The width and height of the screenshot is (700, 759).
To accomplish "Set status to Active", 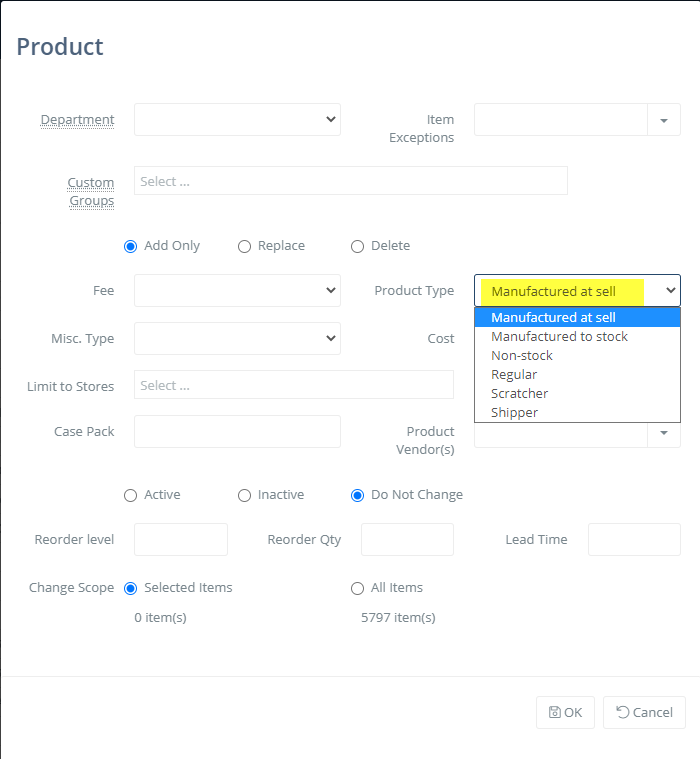I will tap(130, 496).
